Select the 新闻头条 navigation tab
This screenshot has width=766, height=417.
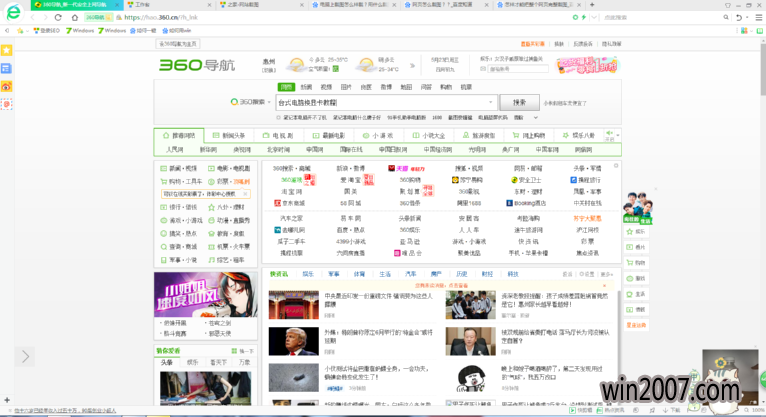[x=229, y=135]
